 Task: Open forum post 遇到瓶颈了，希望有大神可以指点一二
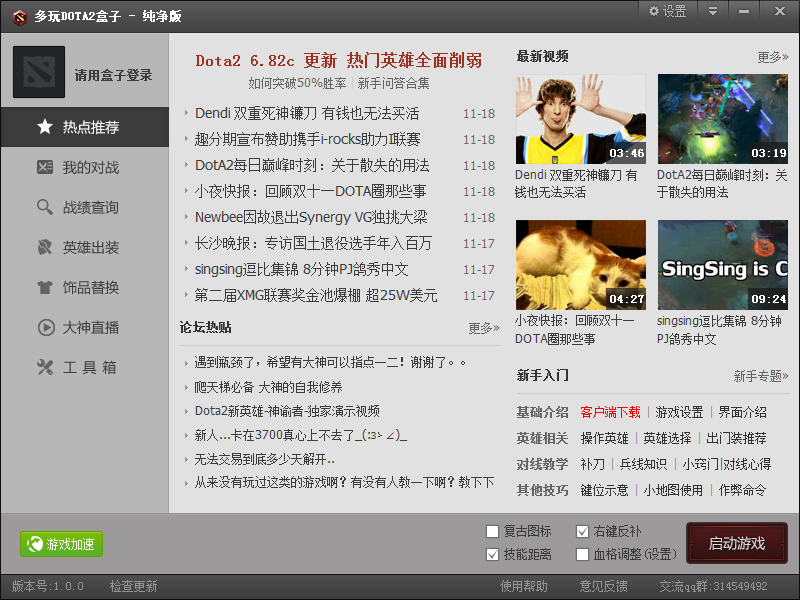[330, 362]
